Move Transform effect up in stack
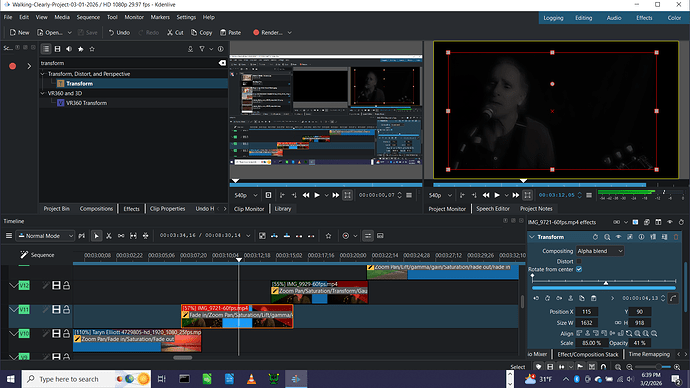690x388 pixels. point(653,237)
